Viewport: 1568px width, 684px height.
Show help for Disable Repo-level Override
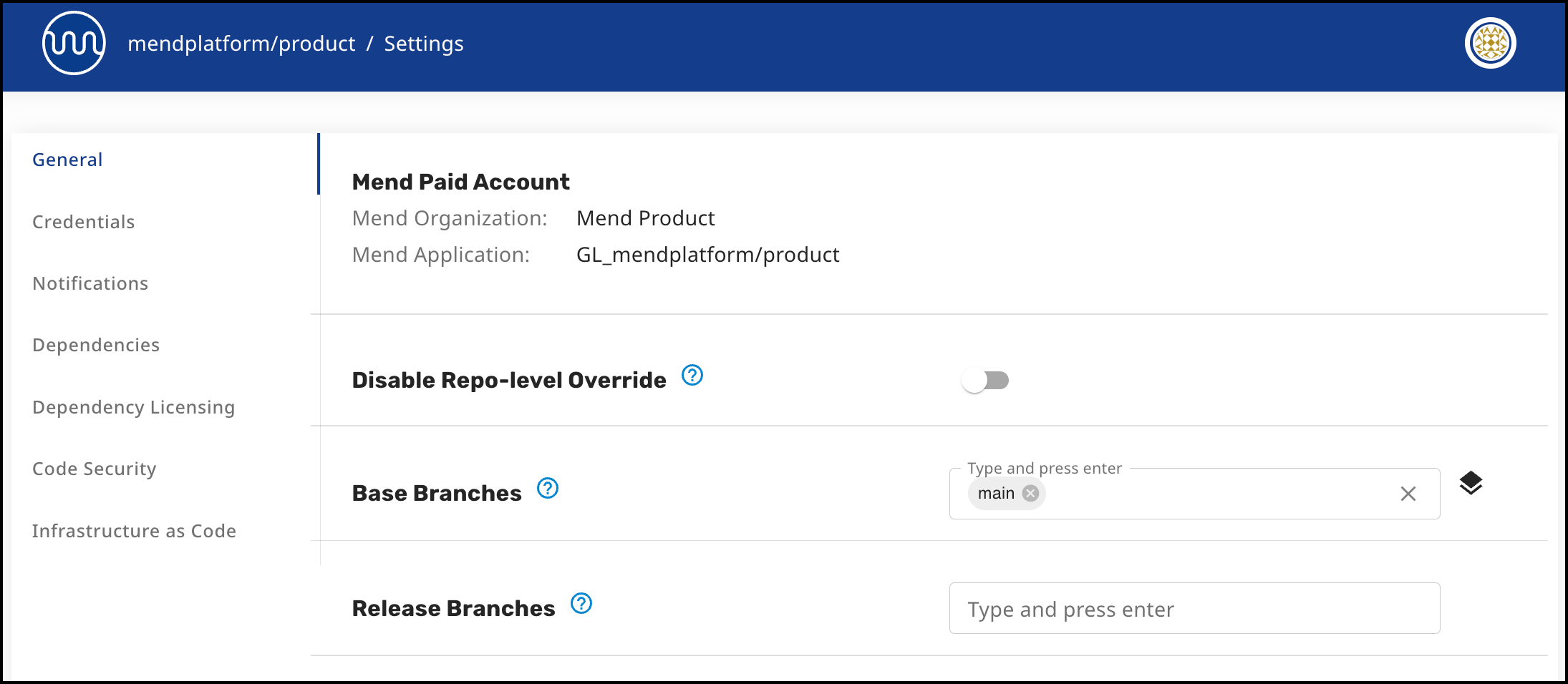coord(692,375)
